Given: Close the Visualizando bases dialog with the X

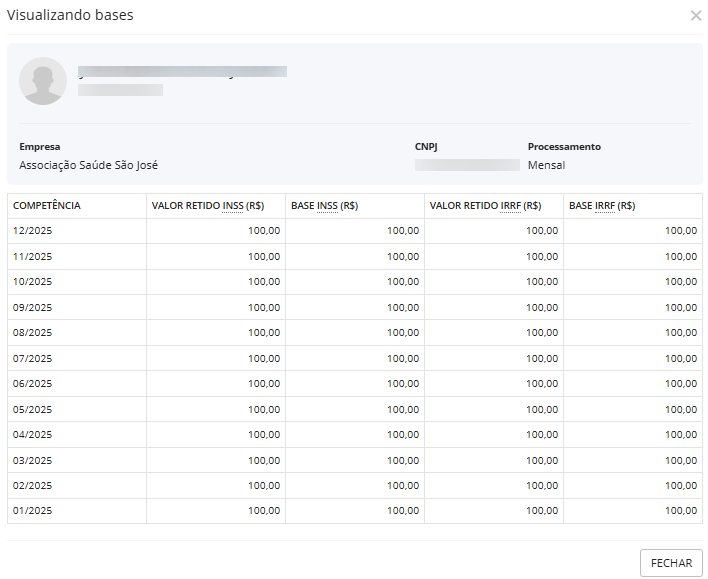Looking at the screenshot, I should [696, 16].
